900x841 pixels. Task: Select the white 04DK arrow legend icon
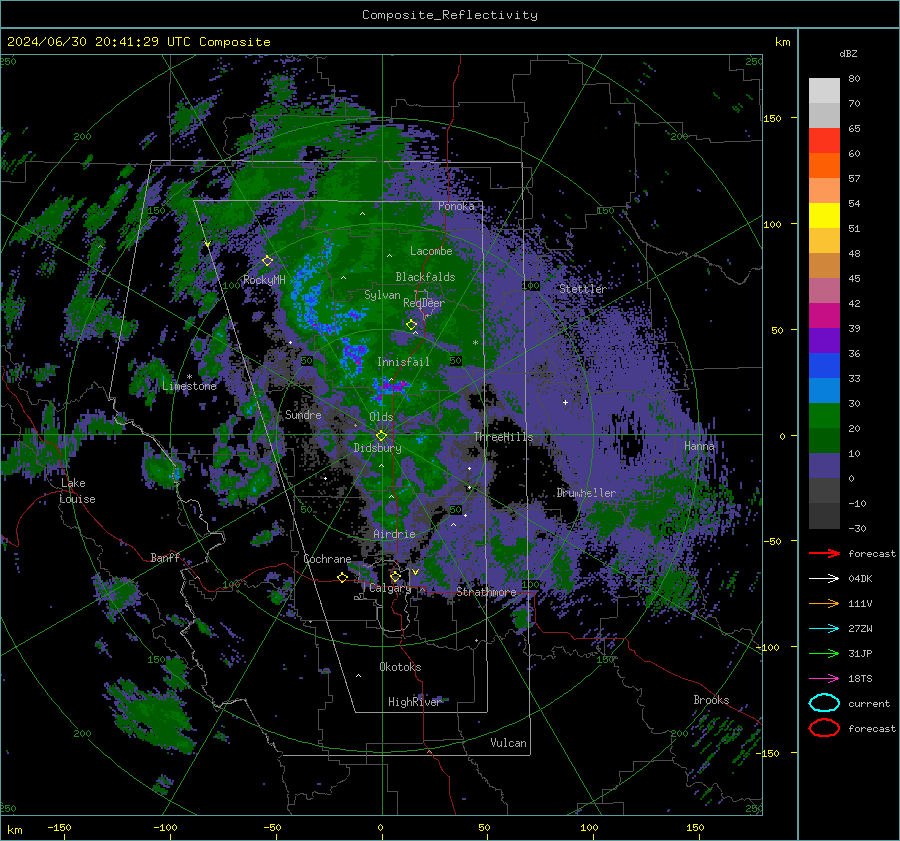pyautogui.click(x=824, y=579)
